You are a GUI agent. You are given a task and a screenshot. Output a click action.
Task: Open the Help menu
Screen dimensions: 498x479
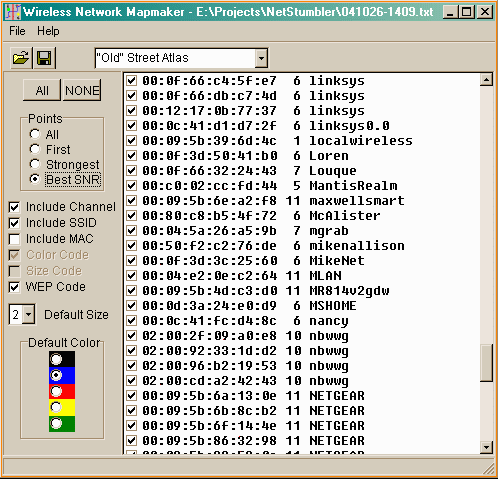tap(48, 31)
